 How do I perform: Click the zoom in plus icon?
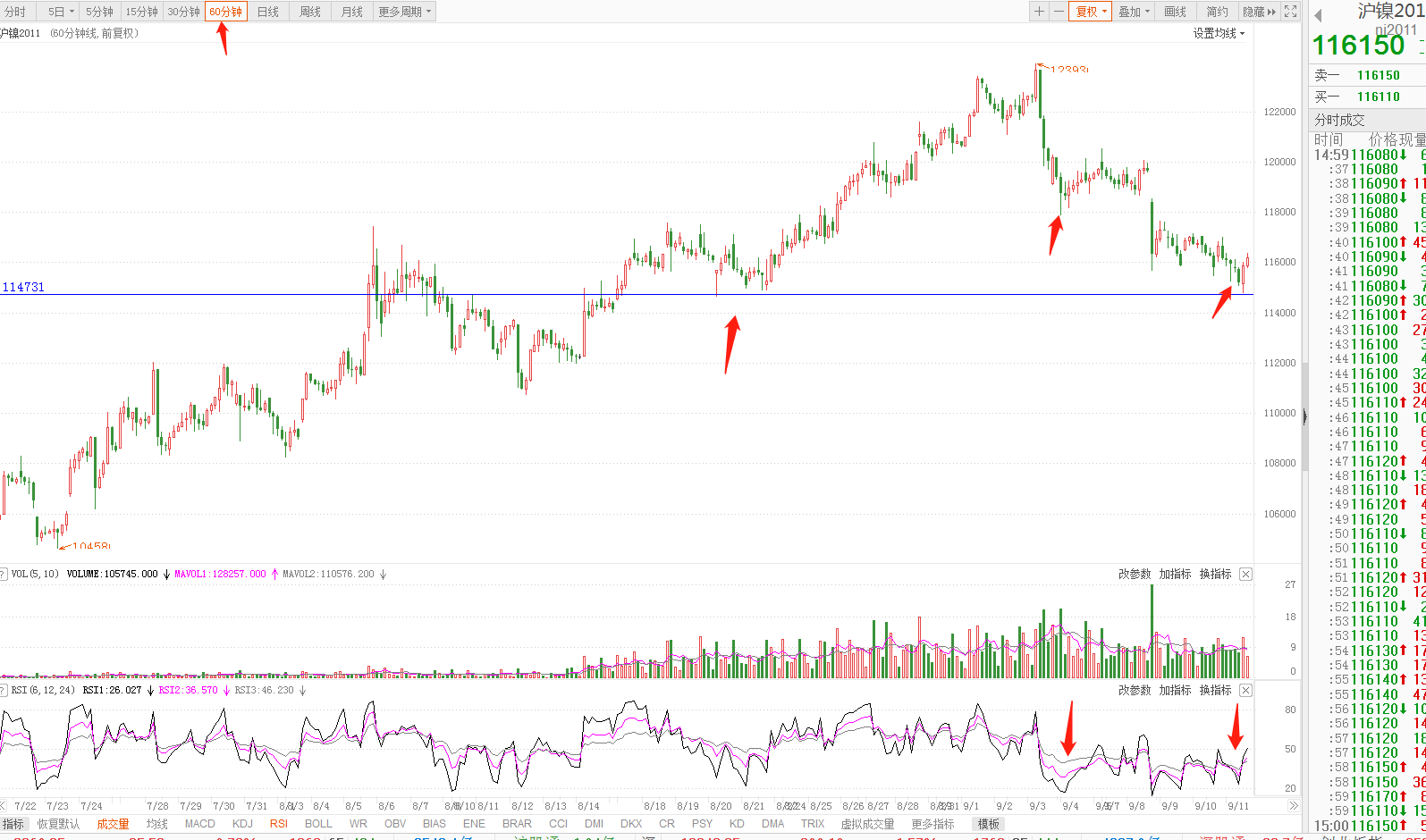(x=1039, y=12)
